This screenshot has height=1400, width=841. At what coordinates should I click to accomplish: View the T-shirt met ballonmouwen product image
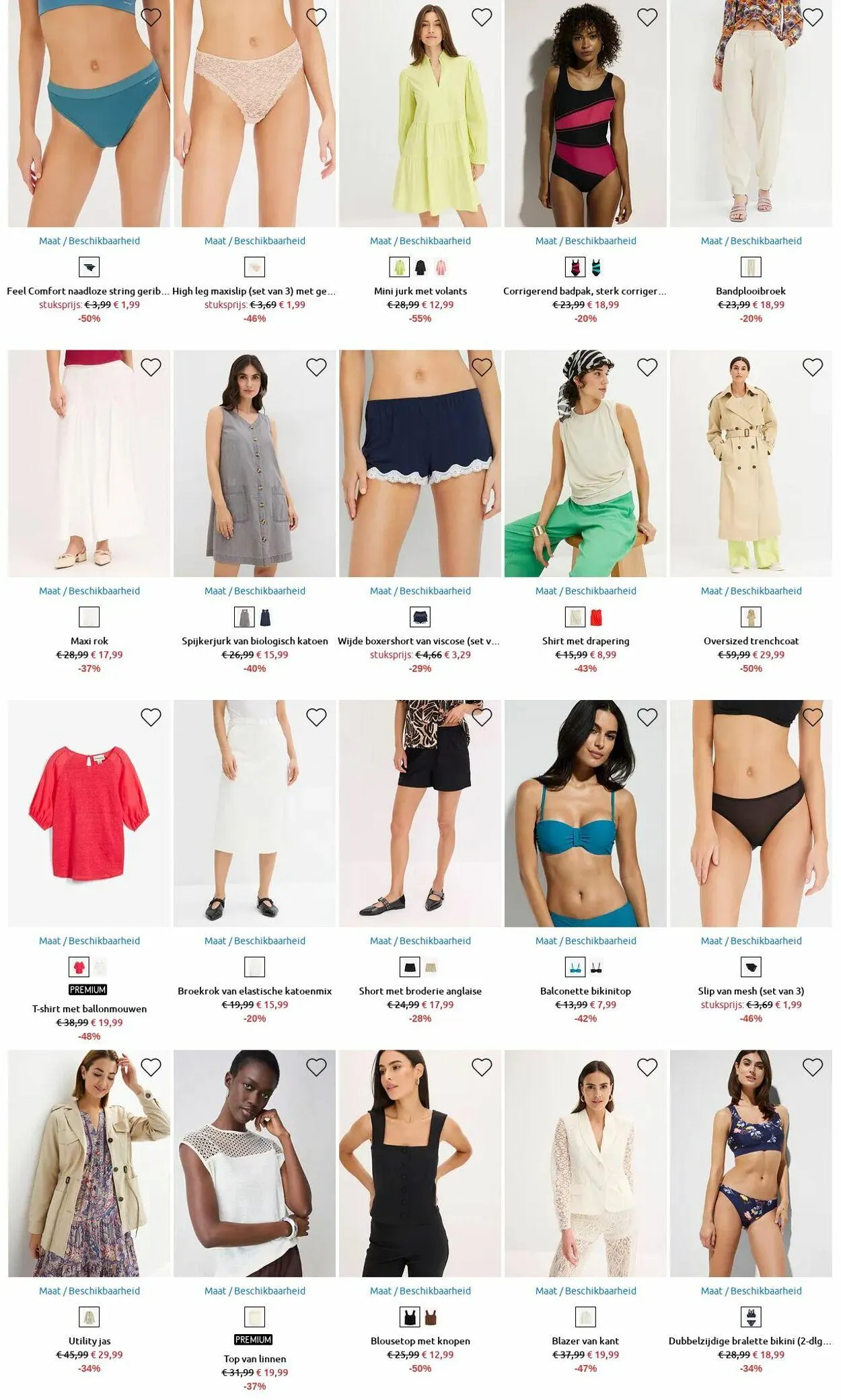(x=89, y=814)
